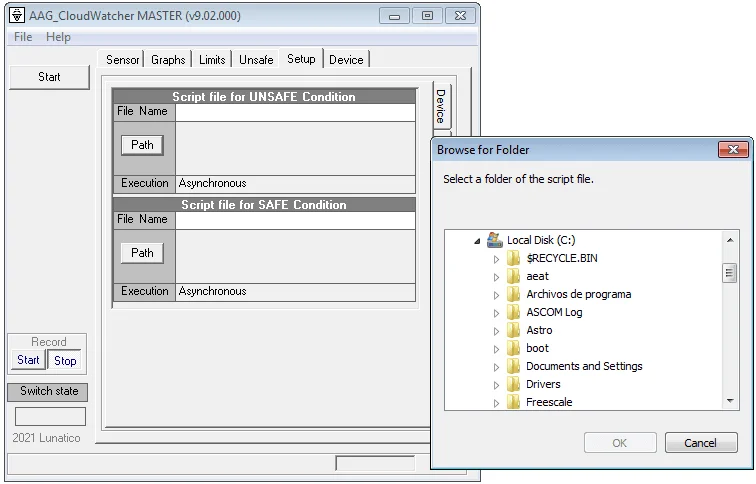The image size is (756, 484).
Task: Click the $RECYCLE.BIN folder icon
Action: click(x=513, y=258)
